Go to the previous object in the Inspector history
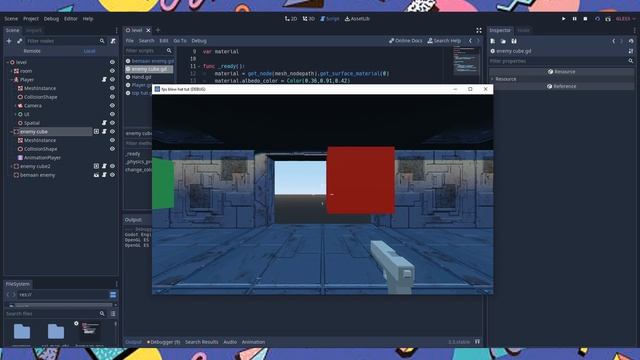The width and height of the screenshot is (640, 360). (x=613, y=41)
